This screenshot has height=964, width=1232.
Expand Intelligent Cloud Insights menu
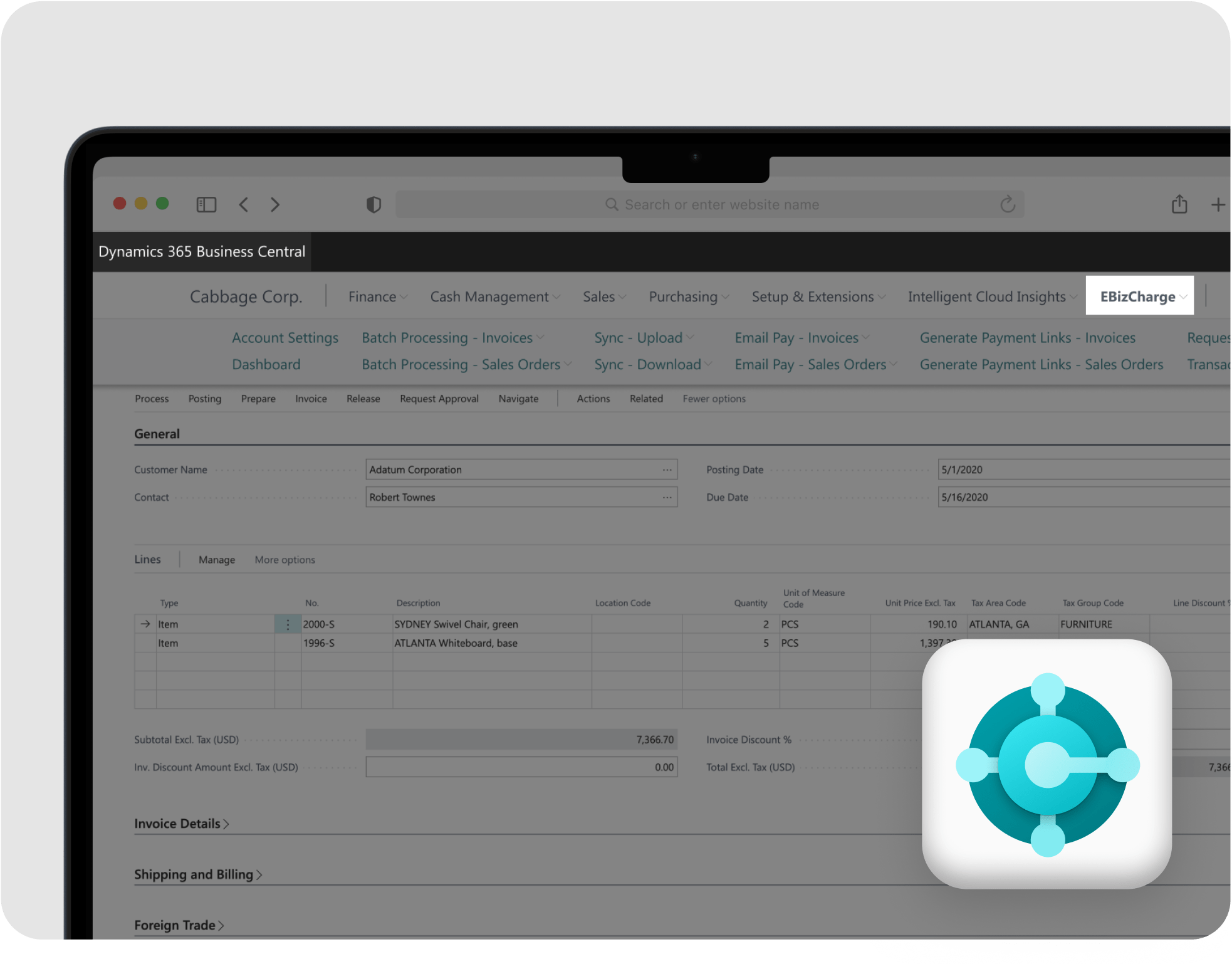tap(993, 296)
